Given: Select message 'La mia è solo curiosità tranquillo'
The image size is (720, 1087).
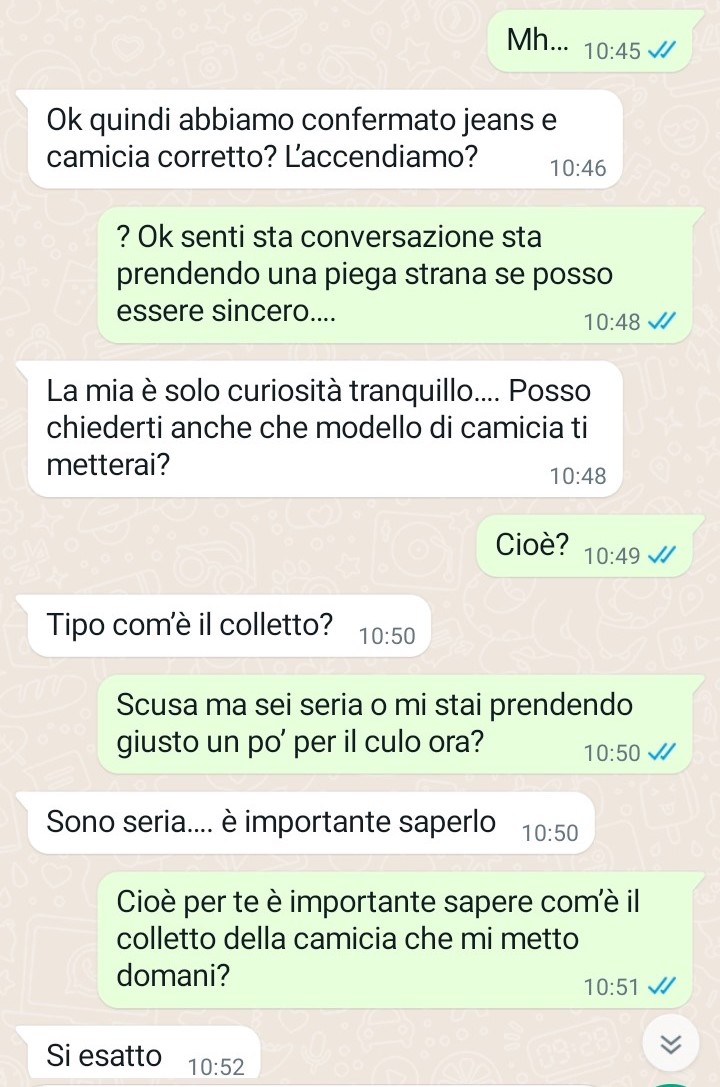Looking at the screenshot, I should tap(325, 428).
